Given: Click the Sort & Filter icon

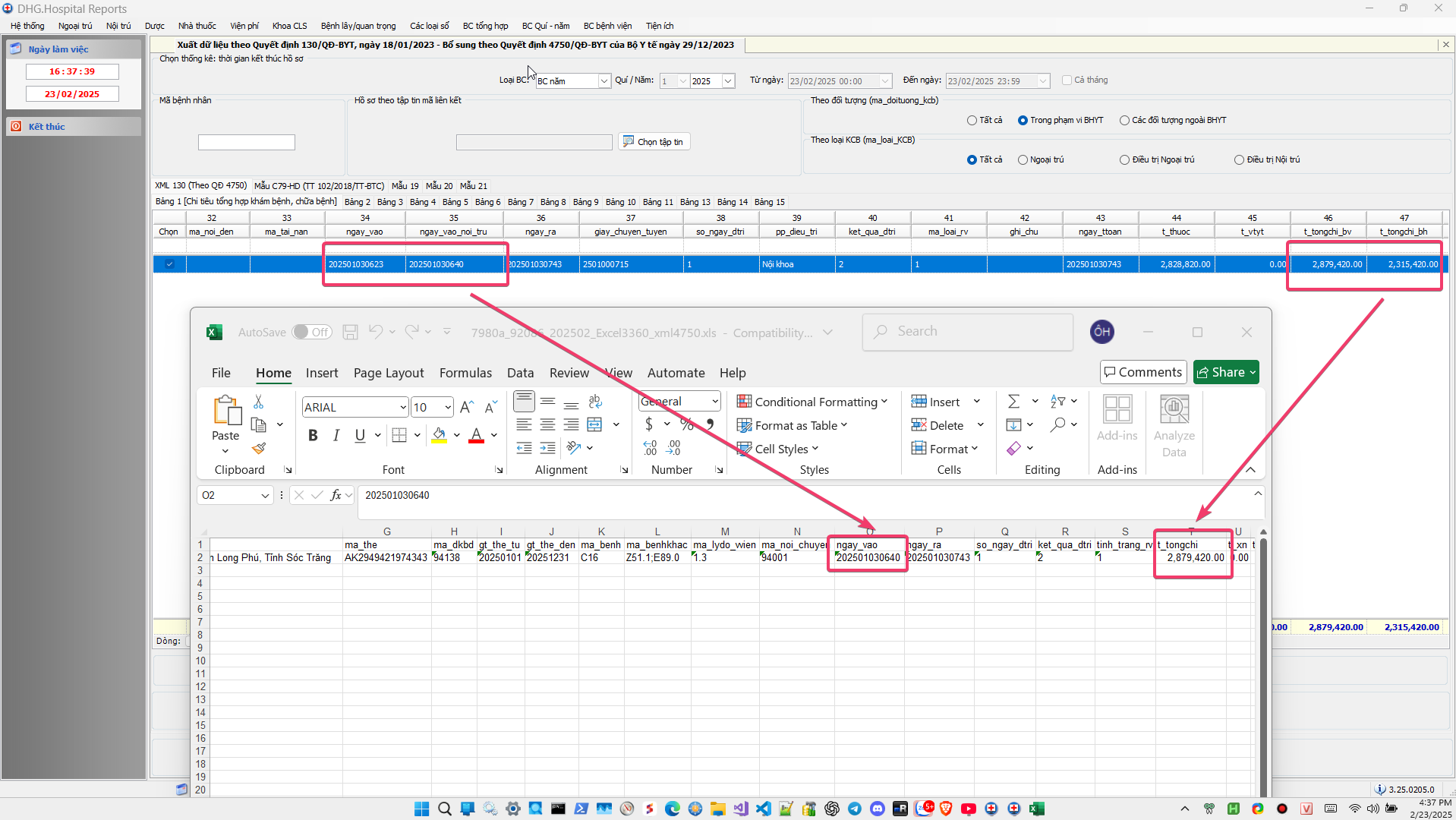Looking at the screenshot, I should [x=1058, y=402].
